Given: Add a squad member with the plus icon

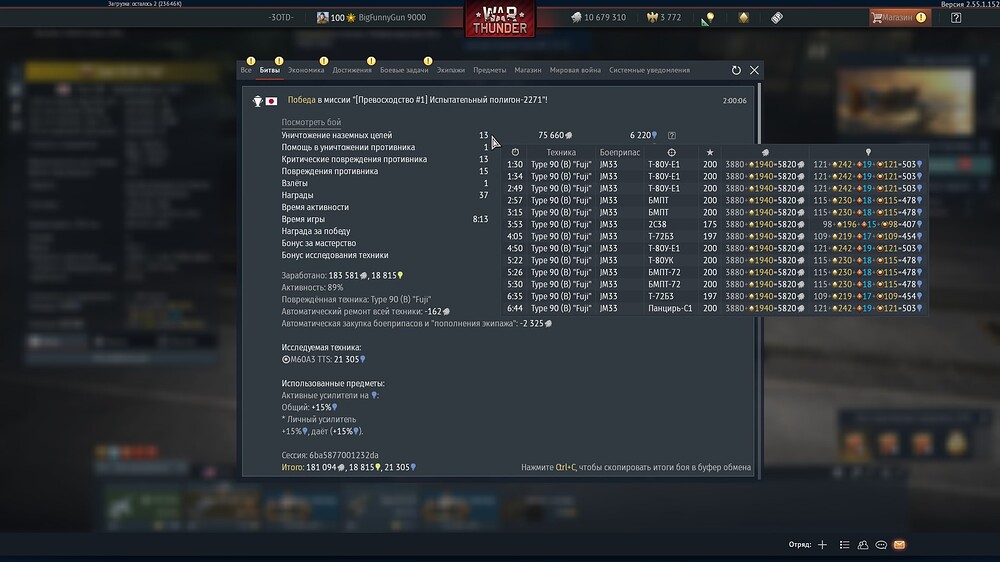Looking at the screenshot, I should pyautogui.click(x=822, y=545).
